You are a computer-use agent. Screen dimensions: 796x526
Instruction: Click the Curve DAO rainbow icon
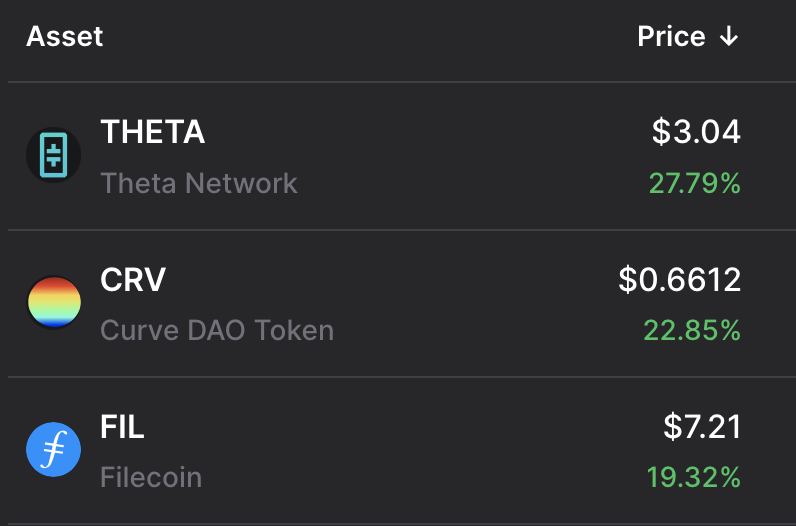tap(53, 303)
